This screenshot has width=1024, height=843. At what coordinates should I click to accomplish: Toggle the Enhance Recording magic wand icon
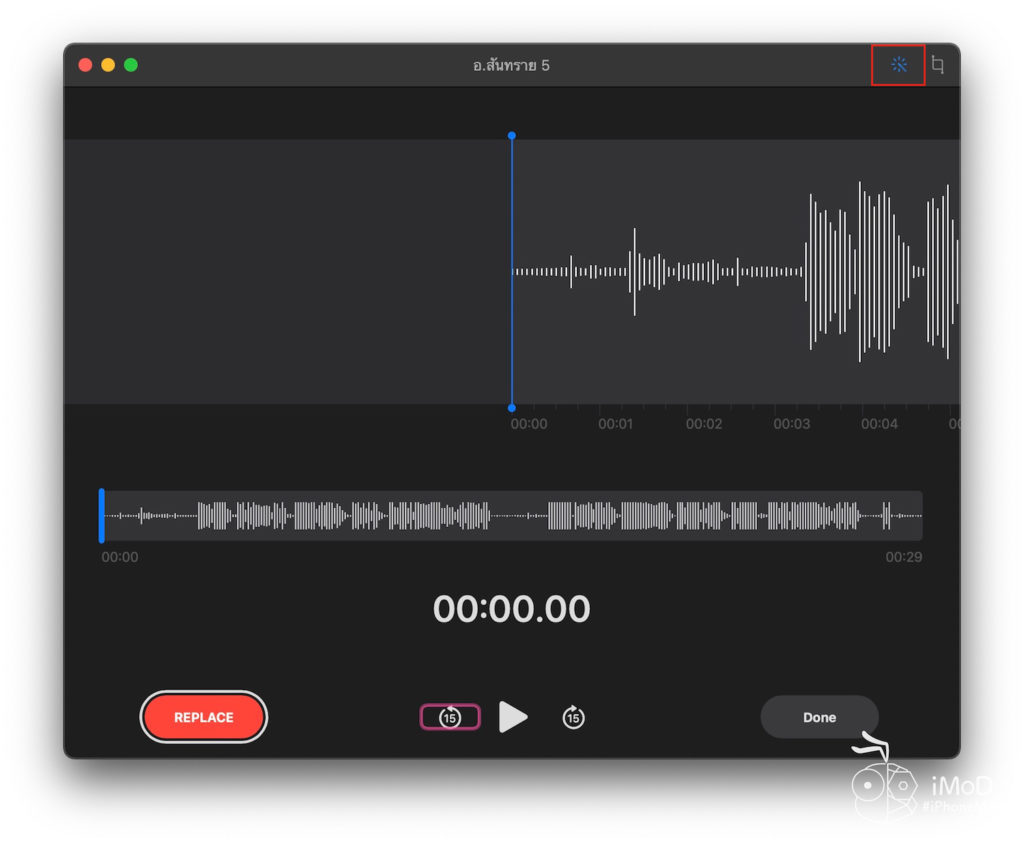coord(899,66)
